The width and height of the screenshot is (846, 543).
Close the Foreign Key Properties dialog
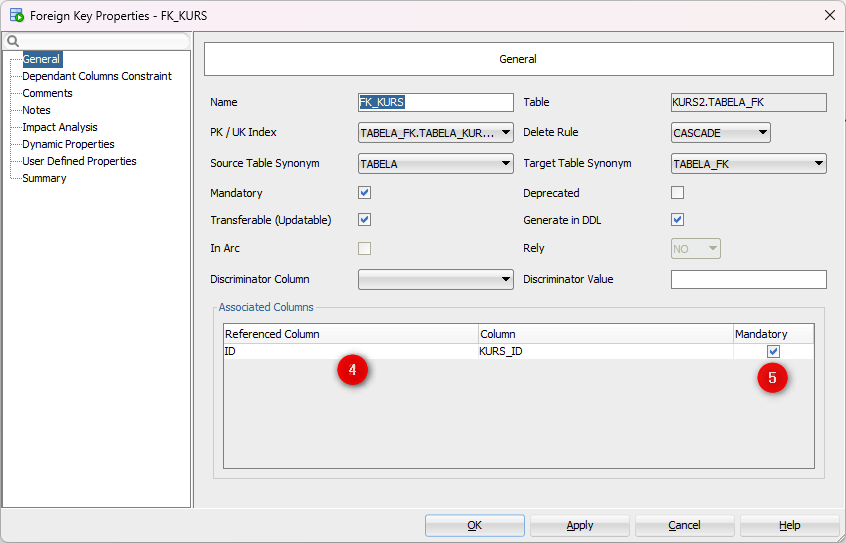pyautogui.click(x=828, y=15)
